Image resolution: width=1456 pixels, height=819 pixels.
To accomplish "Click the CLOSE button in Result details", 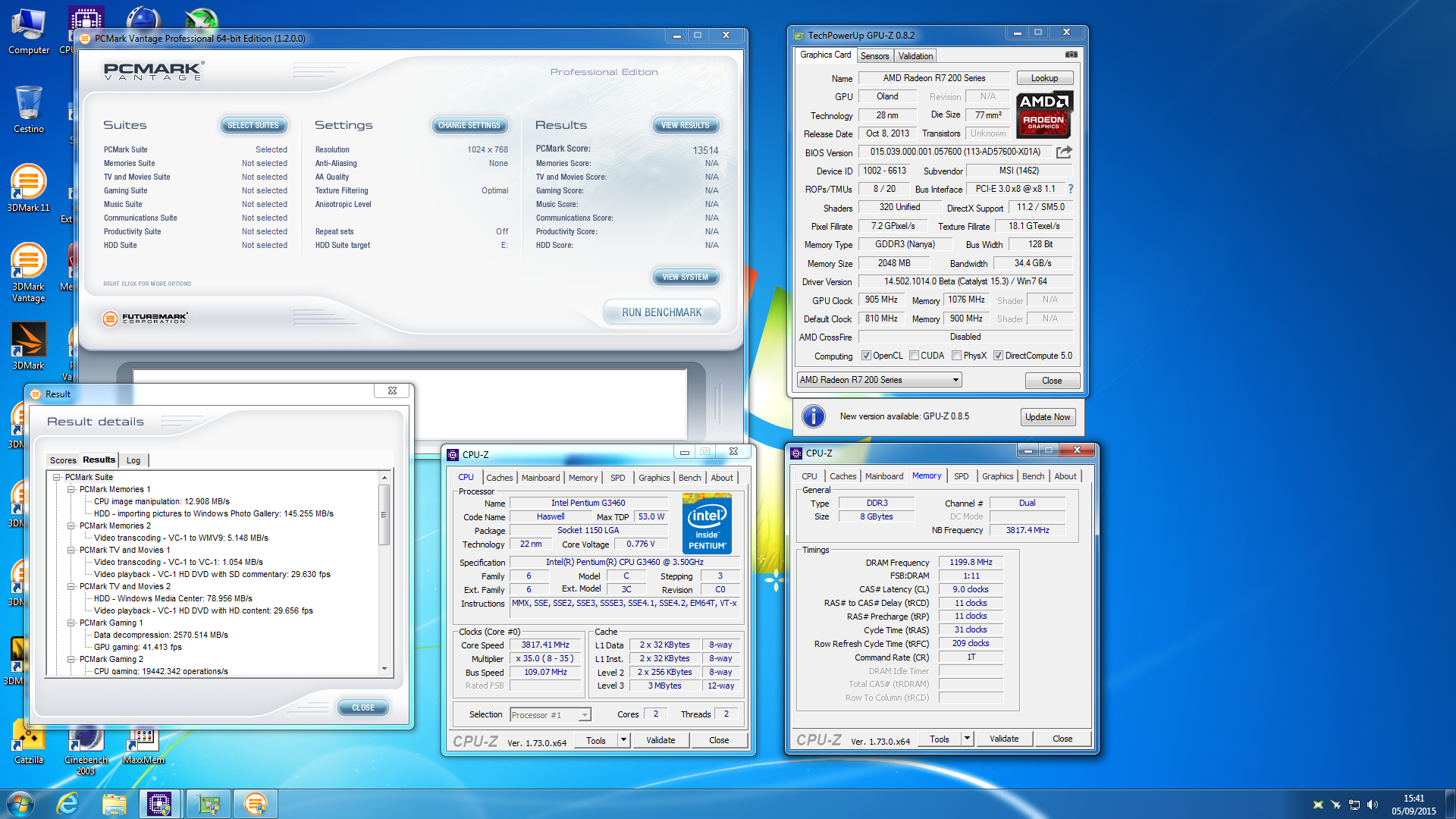I will tap(363, 708).
